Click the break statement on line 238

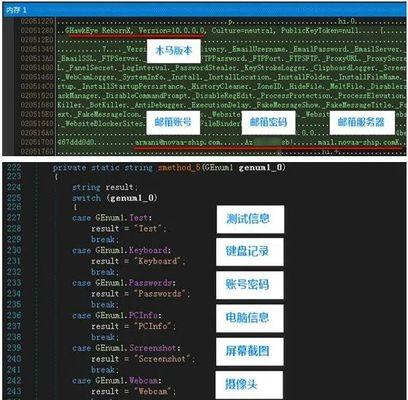[105, 337]
